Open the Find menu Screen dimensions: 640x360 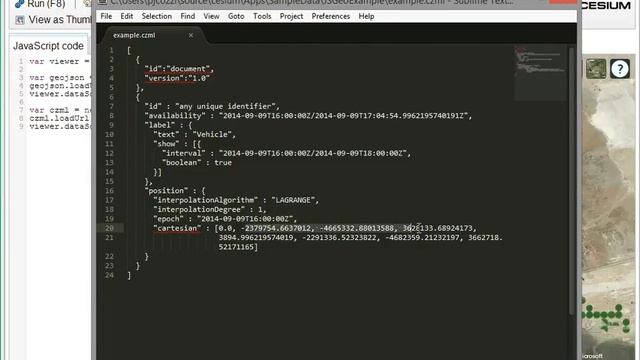click(x=188, y=16)
